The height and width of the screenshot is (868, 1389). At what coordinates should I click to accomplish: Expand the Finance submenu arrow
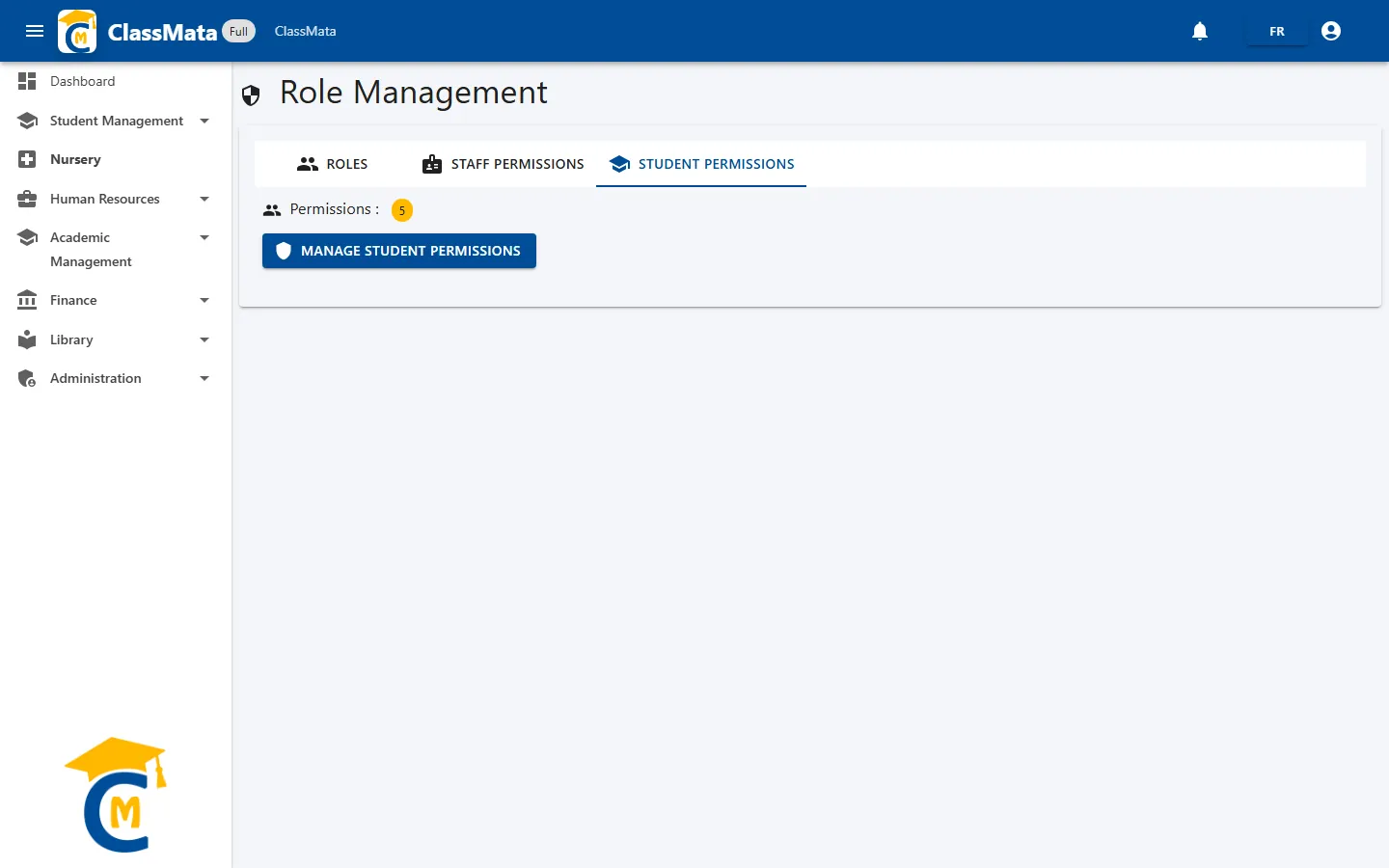204,300
